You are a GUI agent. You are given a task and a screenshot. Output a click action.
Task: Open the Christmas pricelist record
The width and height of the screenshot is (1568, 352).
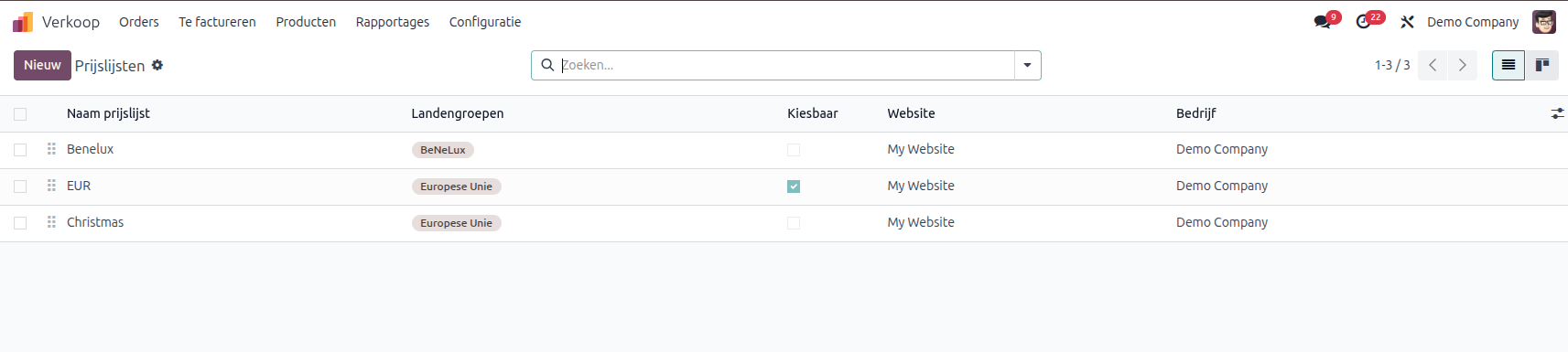(95, 222)
